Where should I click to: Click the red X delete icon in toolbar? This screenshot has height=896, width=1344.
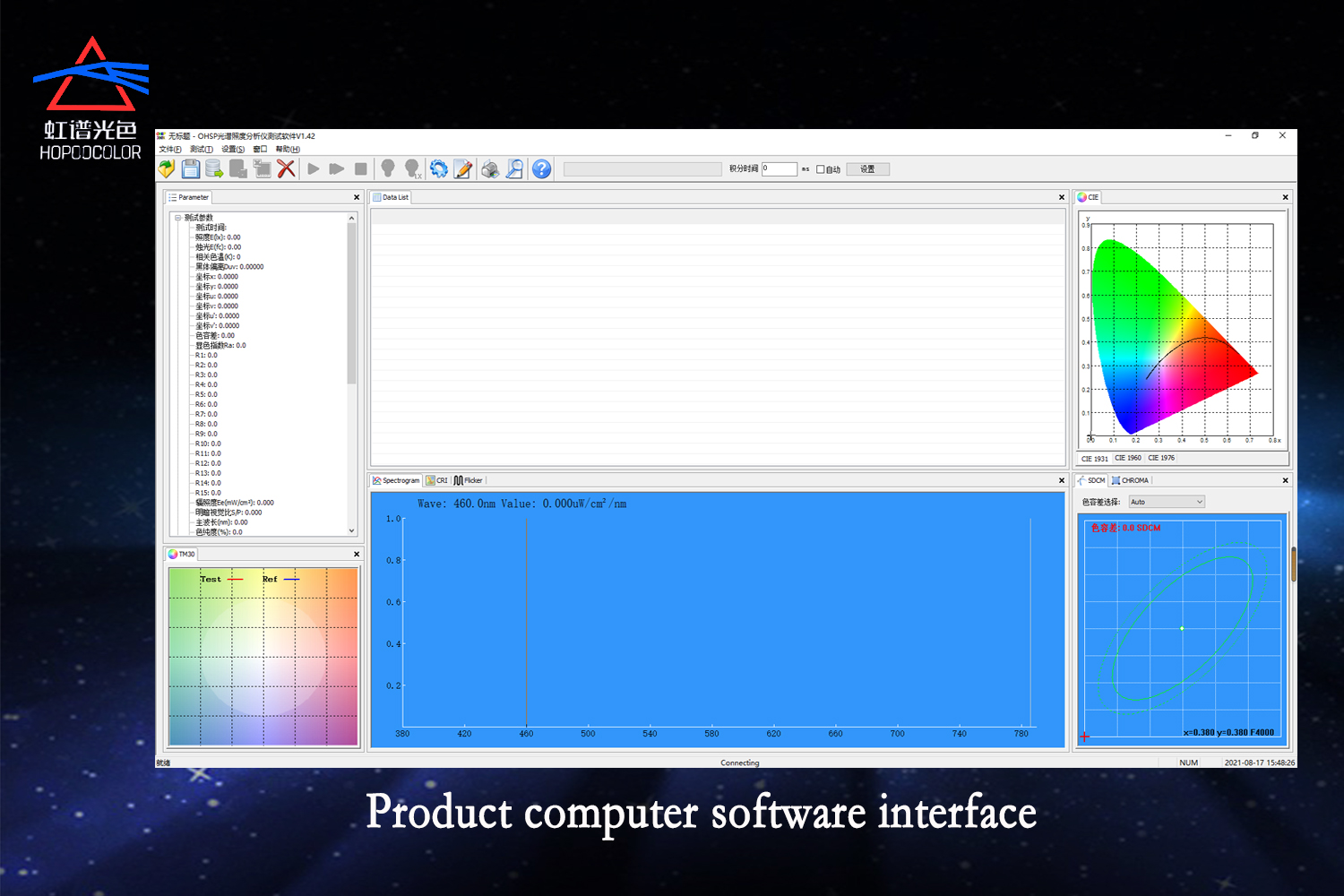click(x=286, y=168)
